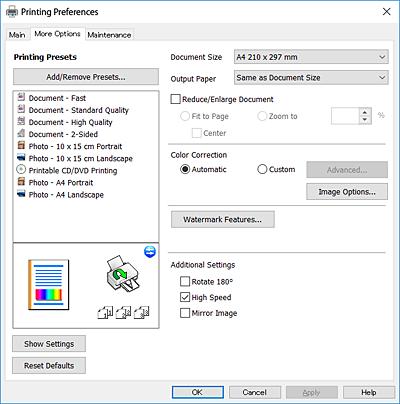Click the Image Options button
Screen dimensions: 400x404
tap(347, 192)
